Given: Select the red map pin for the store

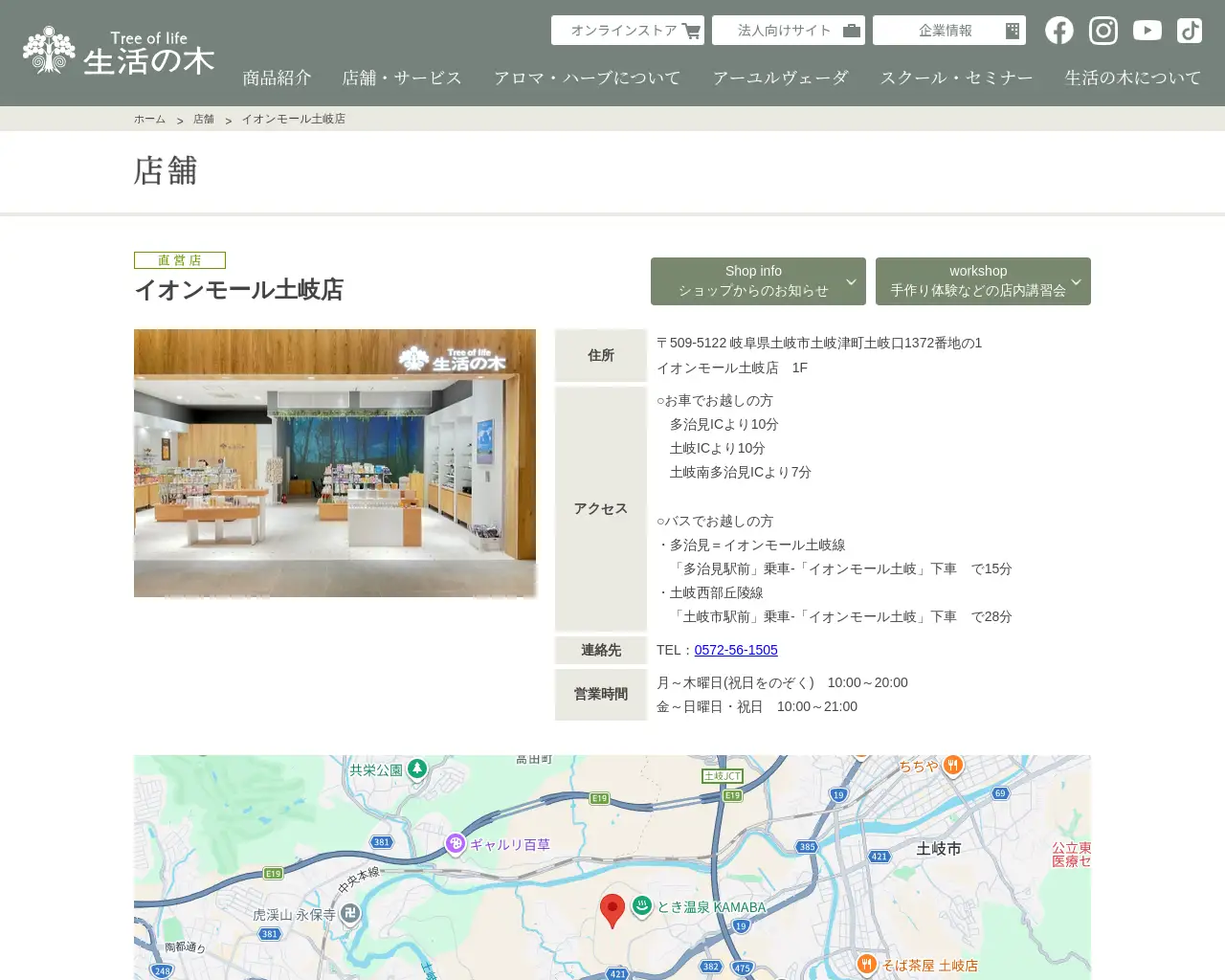Looking at the screenshot, I should click(613, 909).
